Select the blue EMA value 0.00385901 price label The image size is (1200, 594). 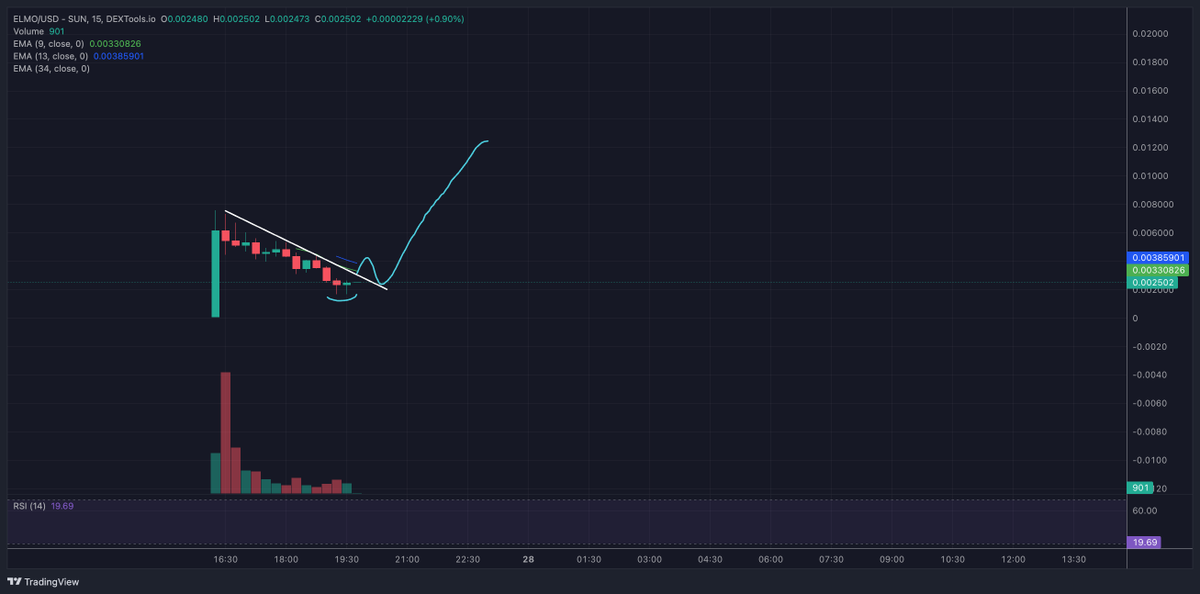tap(1160, 258)
